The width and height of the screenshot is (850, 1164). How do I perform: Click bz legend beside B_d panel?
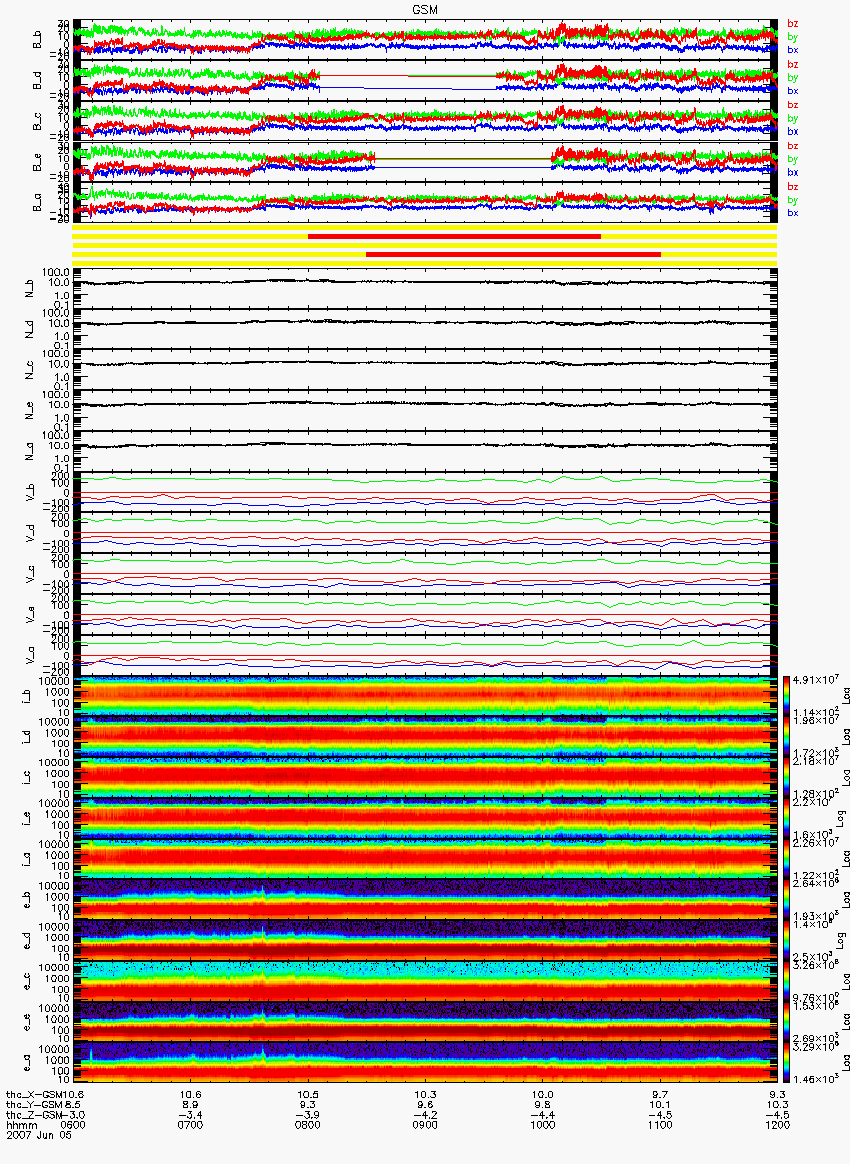click(x=793, y=65)
